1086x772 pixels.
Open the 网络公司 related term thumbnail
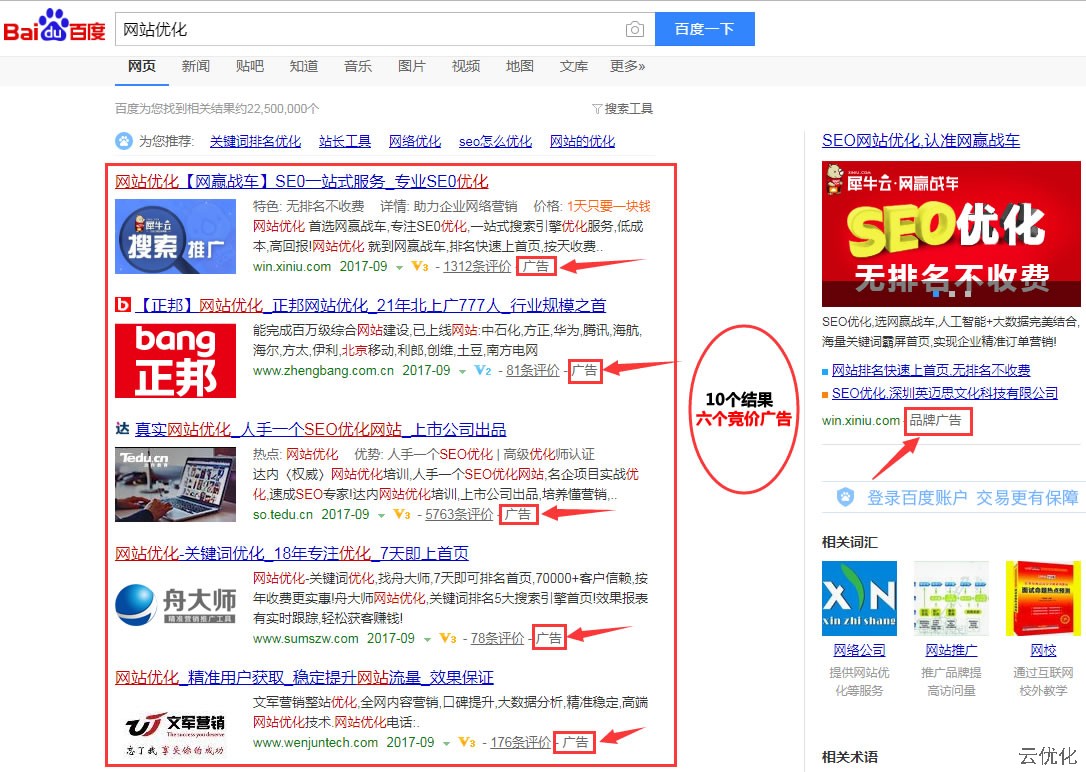pos(859,599)
